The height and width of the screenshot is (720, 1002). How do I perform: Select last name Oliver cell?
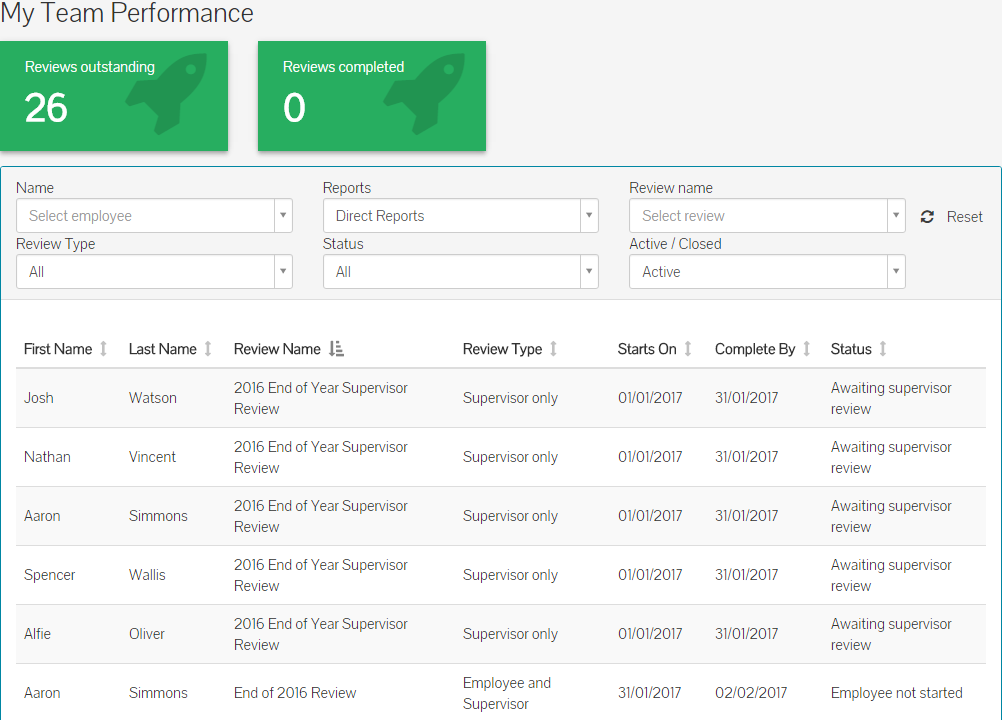coord(147,634)
